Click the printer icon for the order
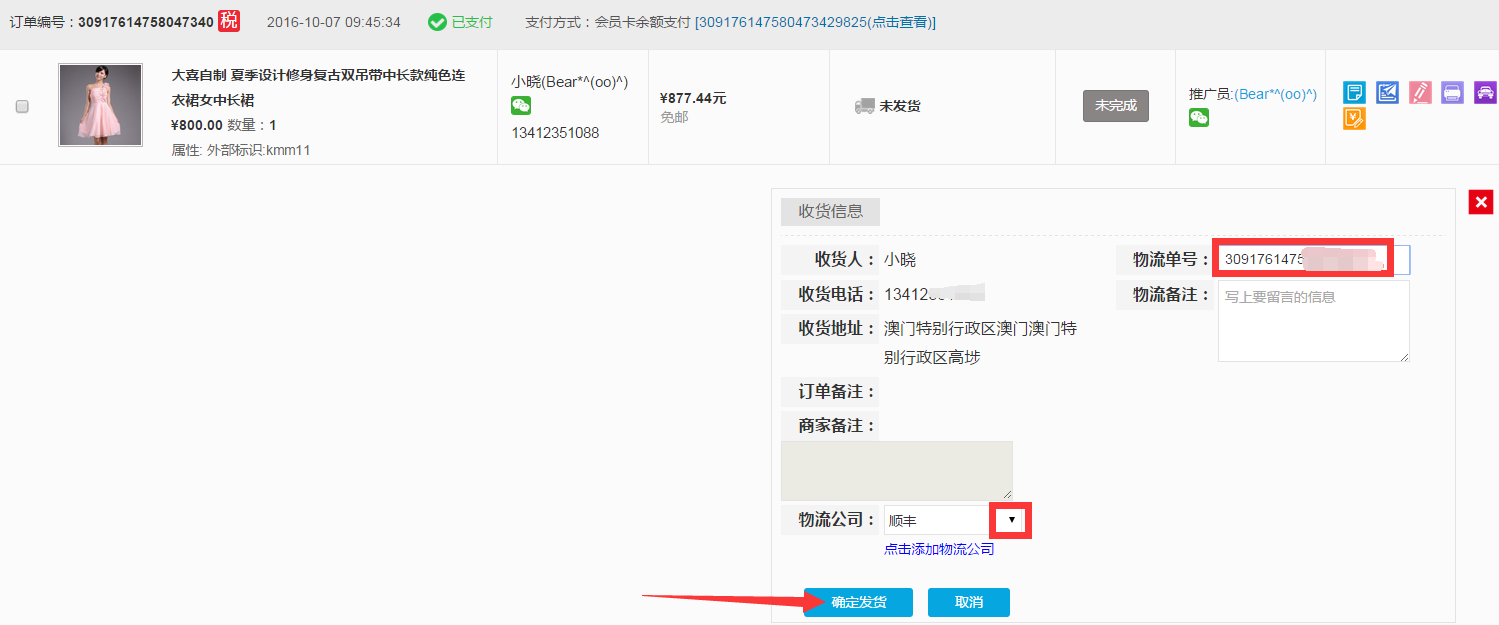Image resolution: width=1499 pixels, height=625 pixels. click(x=1452, y=93)
